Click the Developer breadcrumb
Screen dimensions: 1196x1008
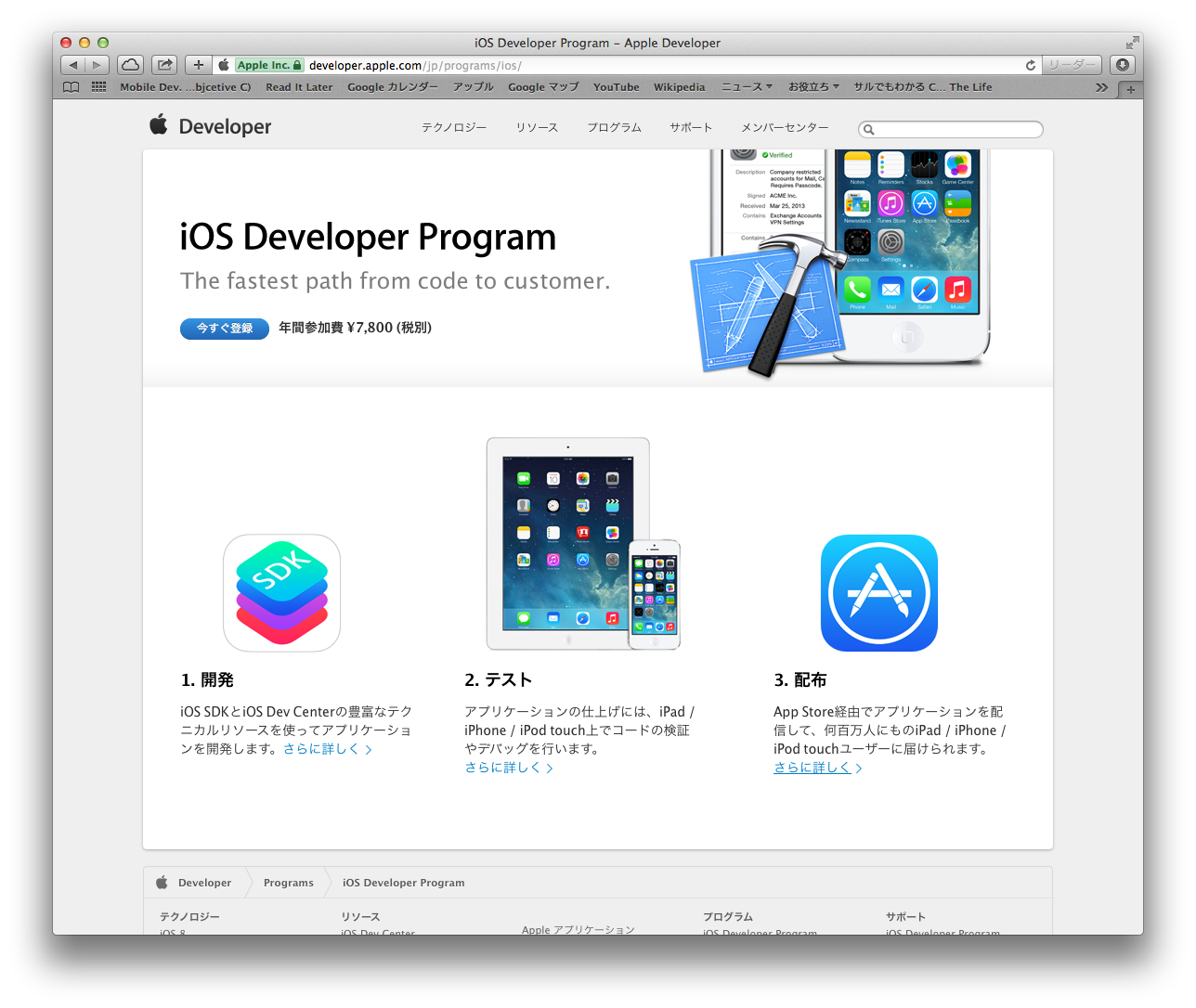point(205,883)
